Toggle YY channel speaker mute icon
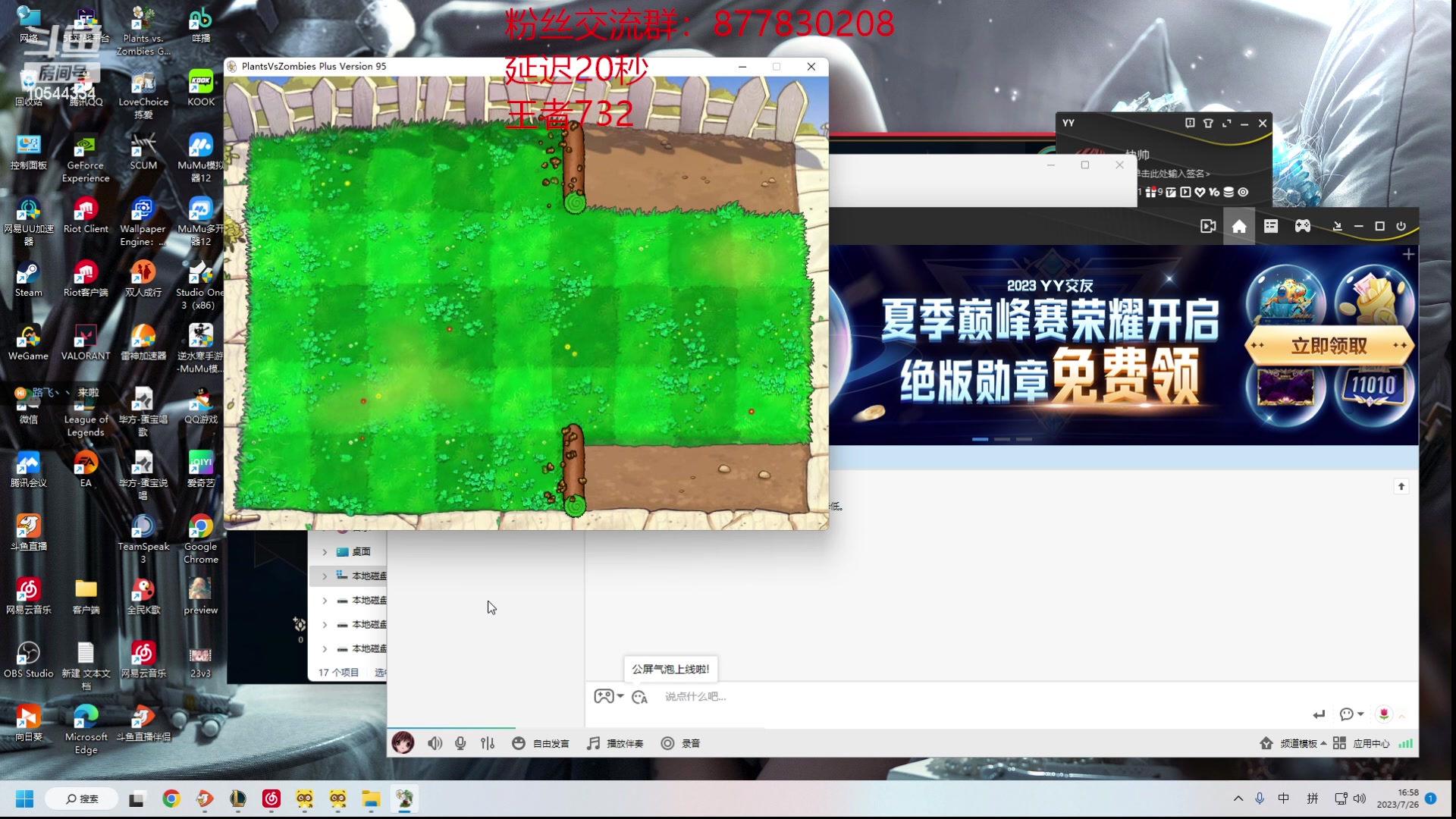Viewport: 1456px width, 819px height. (435, 744)
